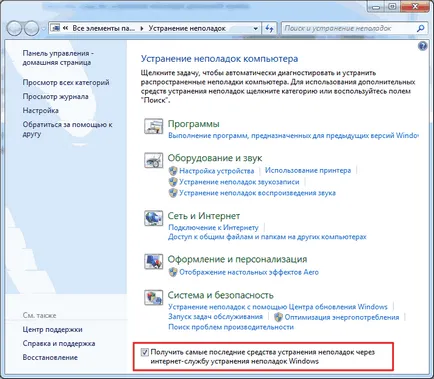Open Просмотр журнала in left pane
The height and width of the screenshot is (379, 434).
tap(55, 96)
